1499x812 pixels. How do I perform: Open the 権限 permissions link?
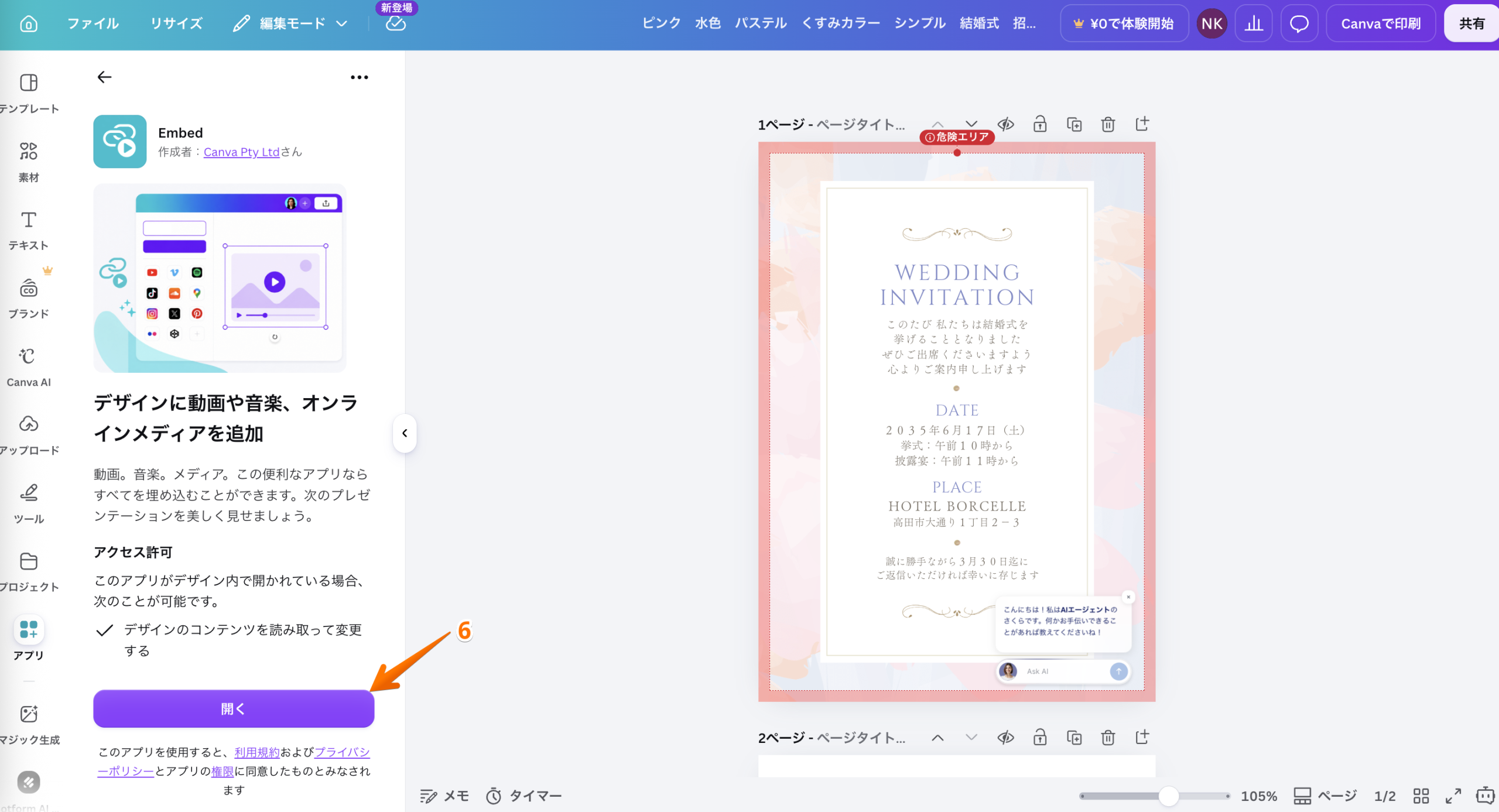(x=223, y=771)
